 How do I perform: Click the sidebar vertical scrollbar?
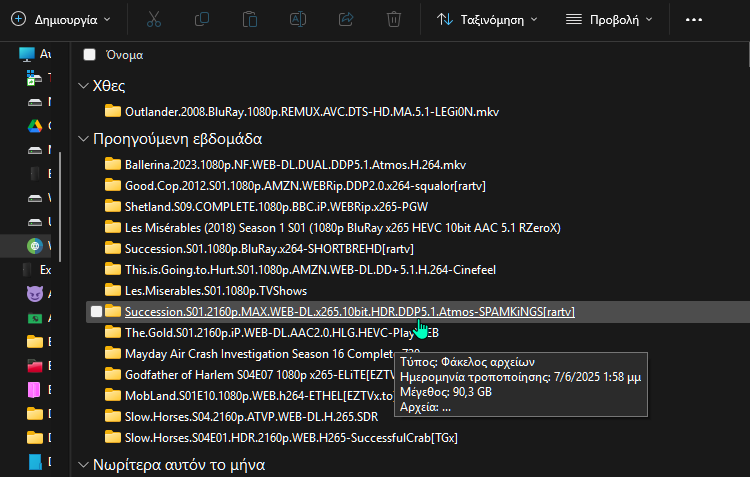tap(60, 207)
